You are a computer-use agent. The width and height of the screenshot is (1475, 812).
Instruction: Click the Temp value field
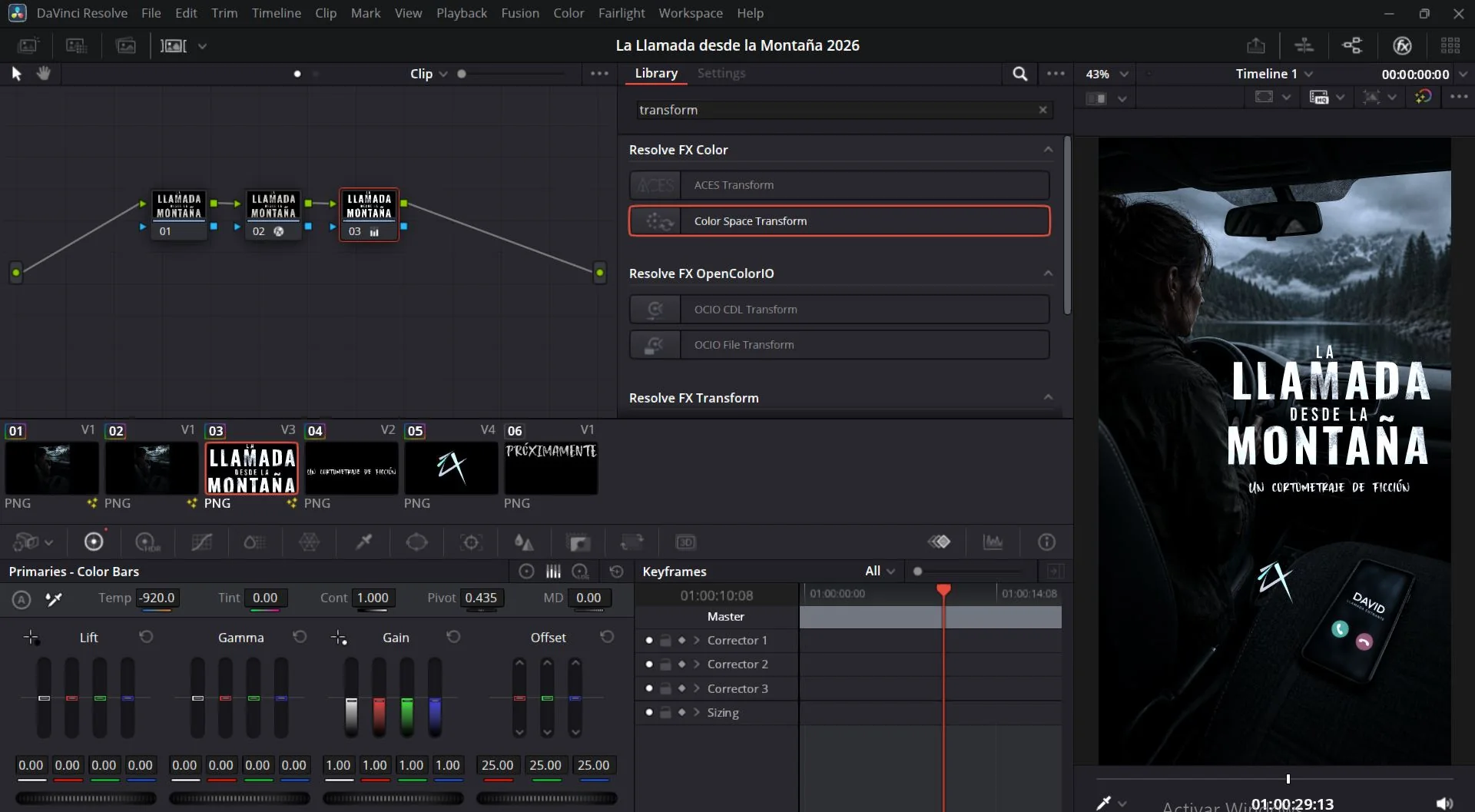pos(157,598)
